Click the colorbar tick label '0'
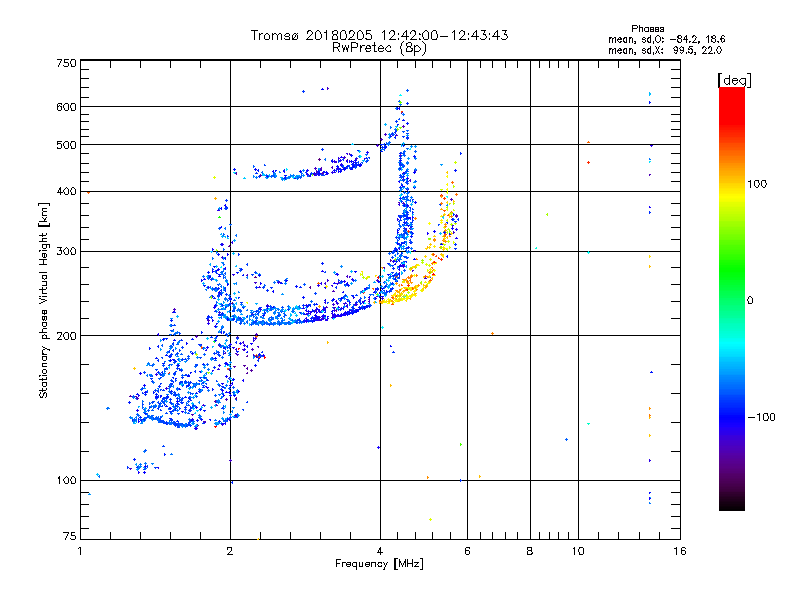 (x=750, y=301)
